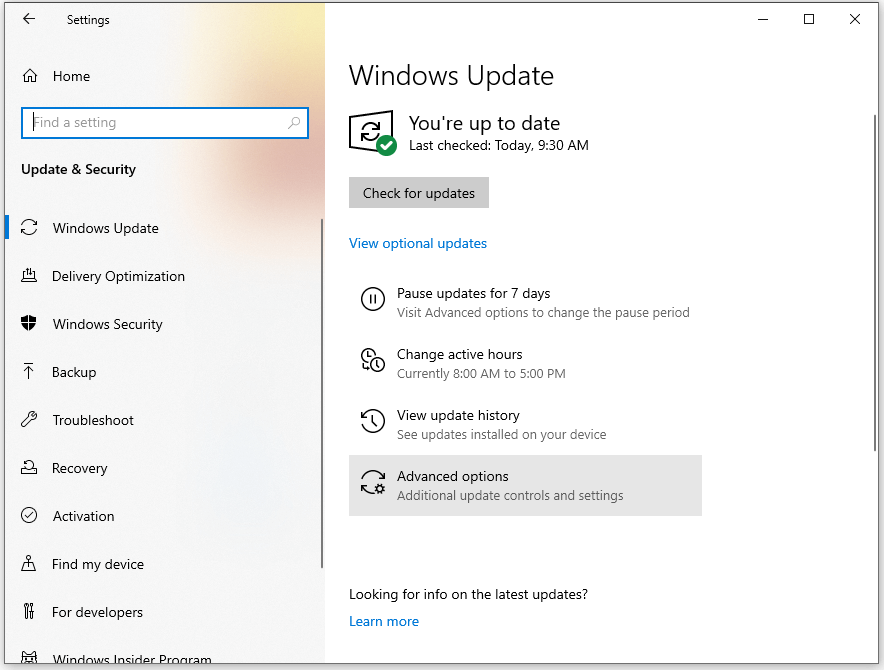Click the active hours clock icon
This screenshot has width=884, height=670.
click(373, 360)
